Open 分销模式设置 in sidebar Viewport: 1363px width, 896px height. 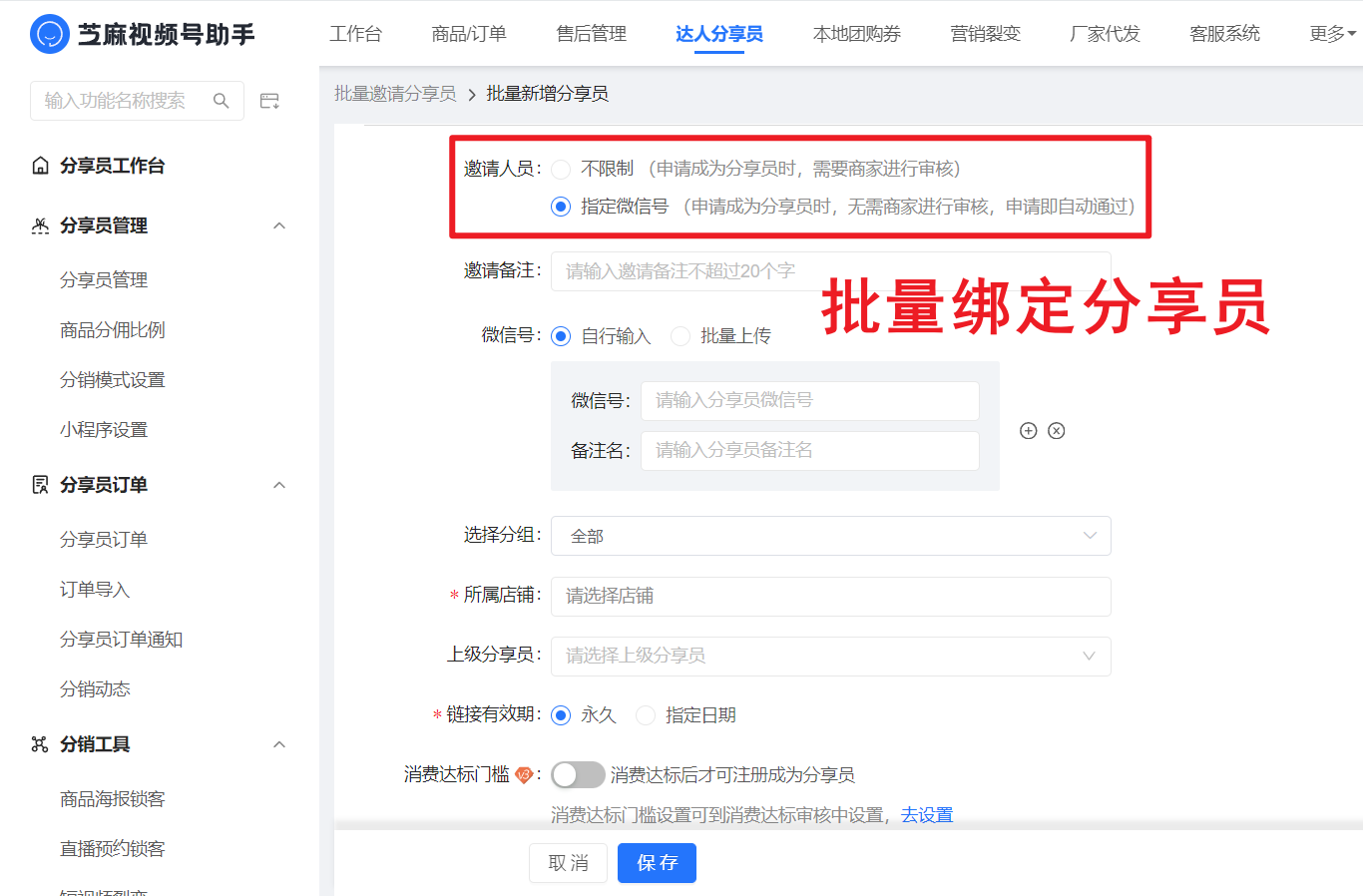coord(113,380)
